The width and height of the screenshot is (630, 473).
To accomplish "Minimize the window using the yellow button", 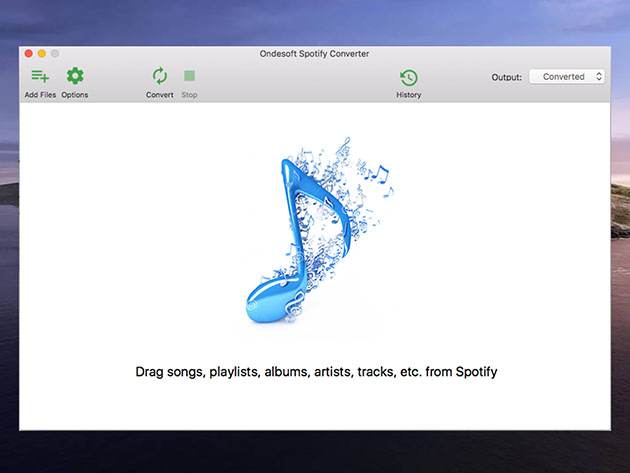I will click(x=42, y=53).
